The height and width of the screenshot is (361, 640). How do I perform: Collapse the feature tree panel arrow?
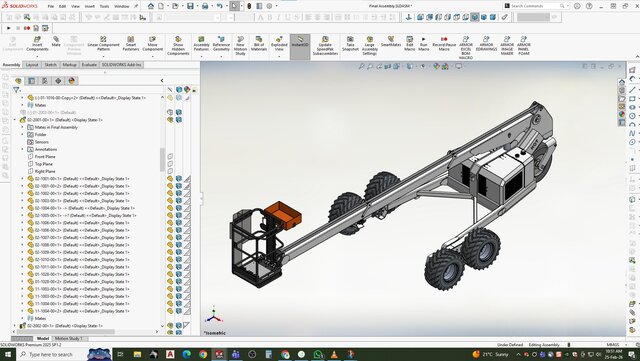[162, 81]
